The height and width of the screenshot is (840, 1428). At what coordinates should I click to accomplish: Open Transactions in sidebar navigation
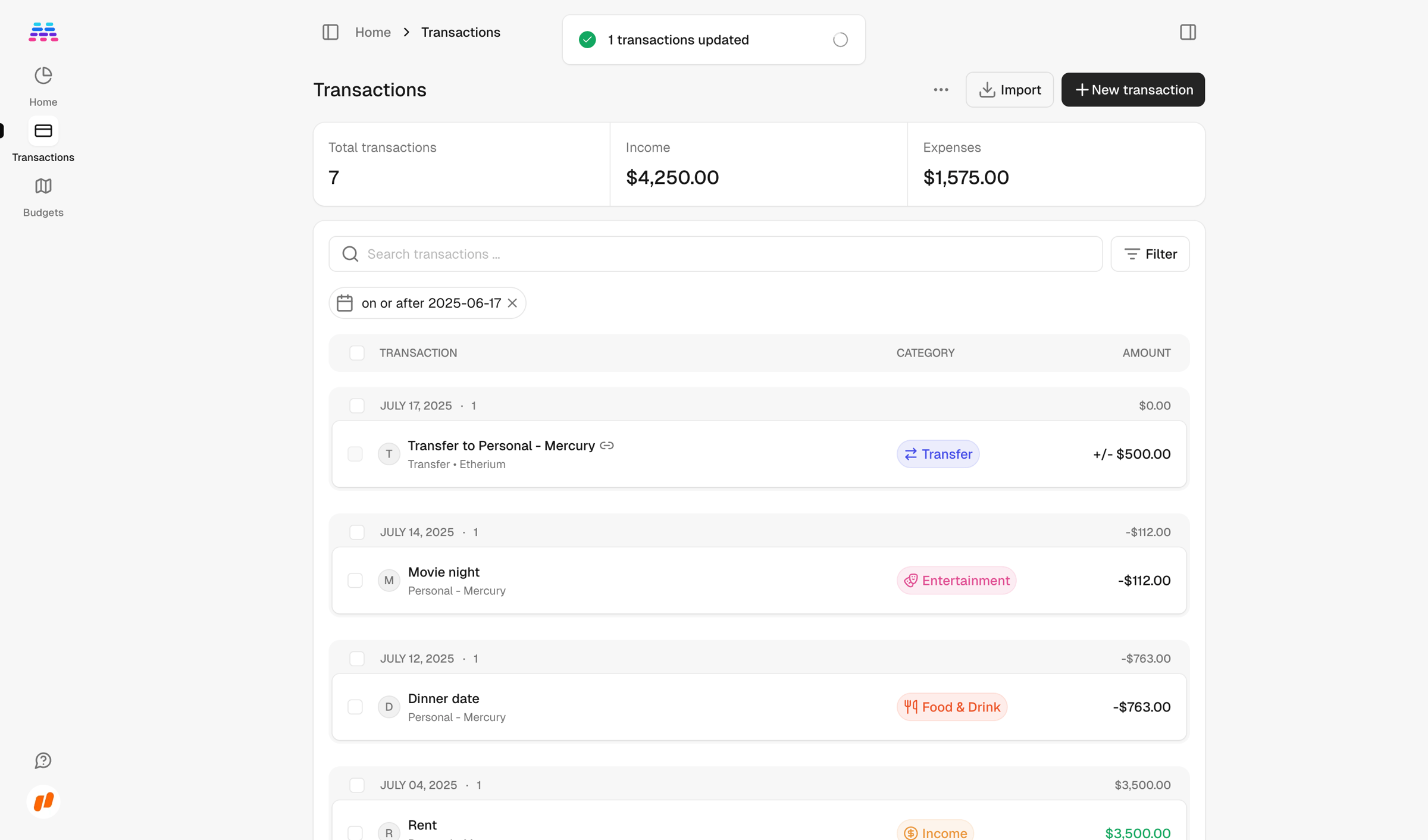pyautogui.click(x=43, y=140)
